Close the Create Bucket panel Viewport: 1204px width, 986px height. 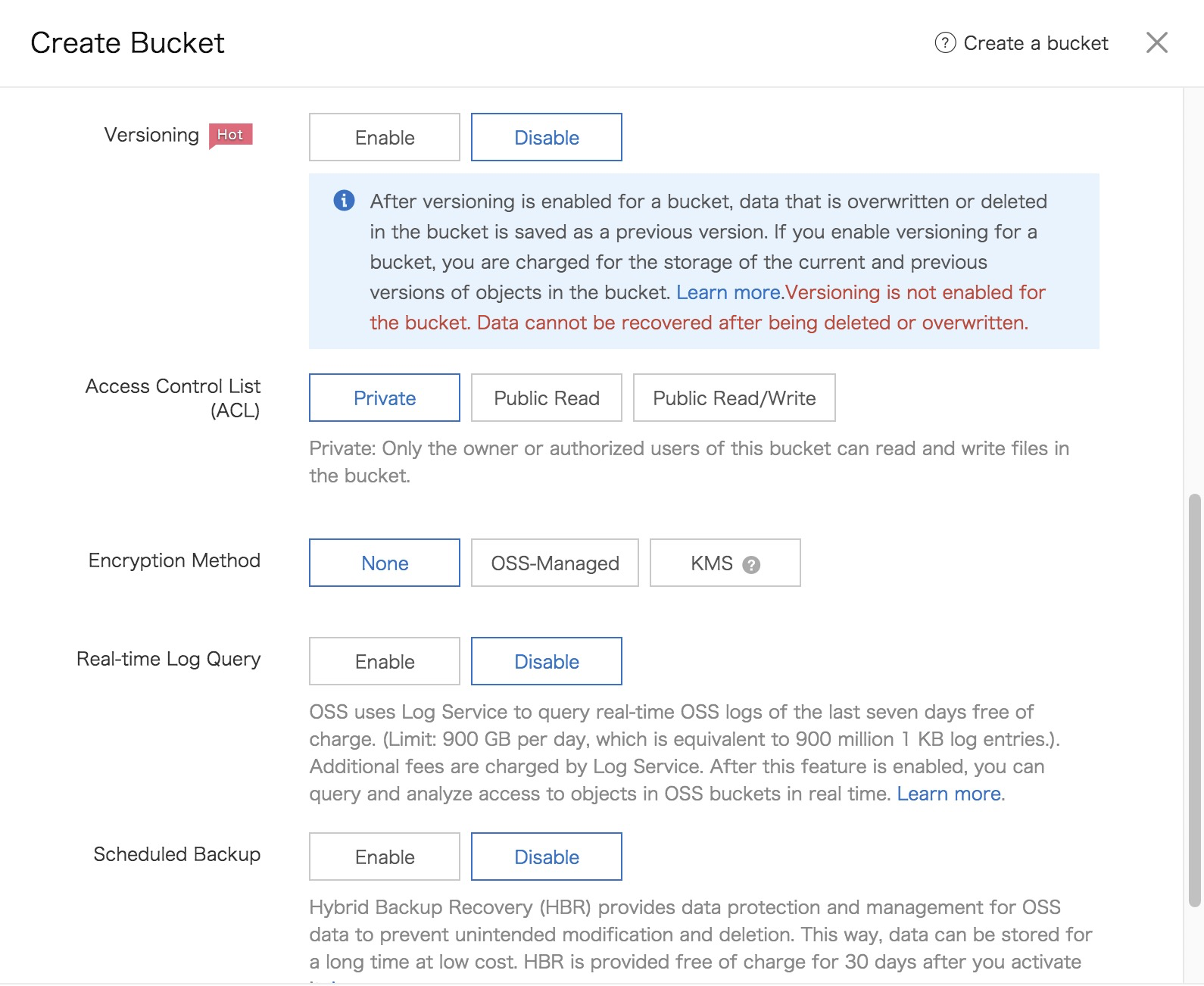pos(1156,42)
